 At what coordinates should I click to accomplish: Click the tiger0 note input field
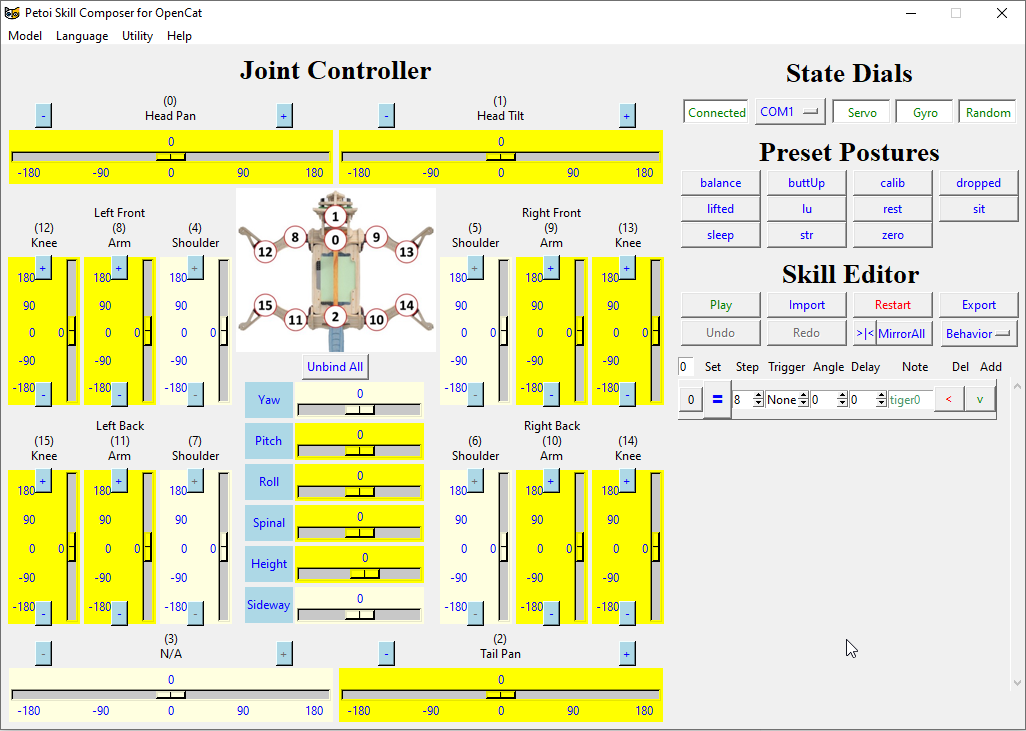click(910, 399)
